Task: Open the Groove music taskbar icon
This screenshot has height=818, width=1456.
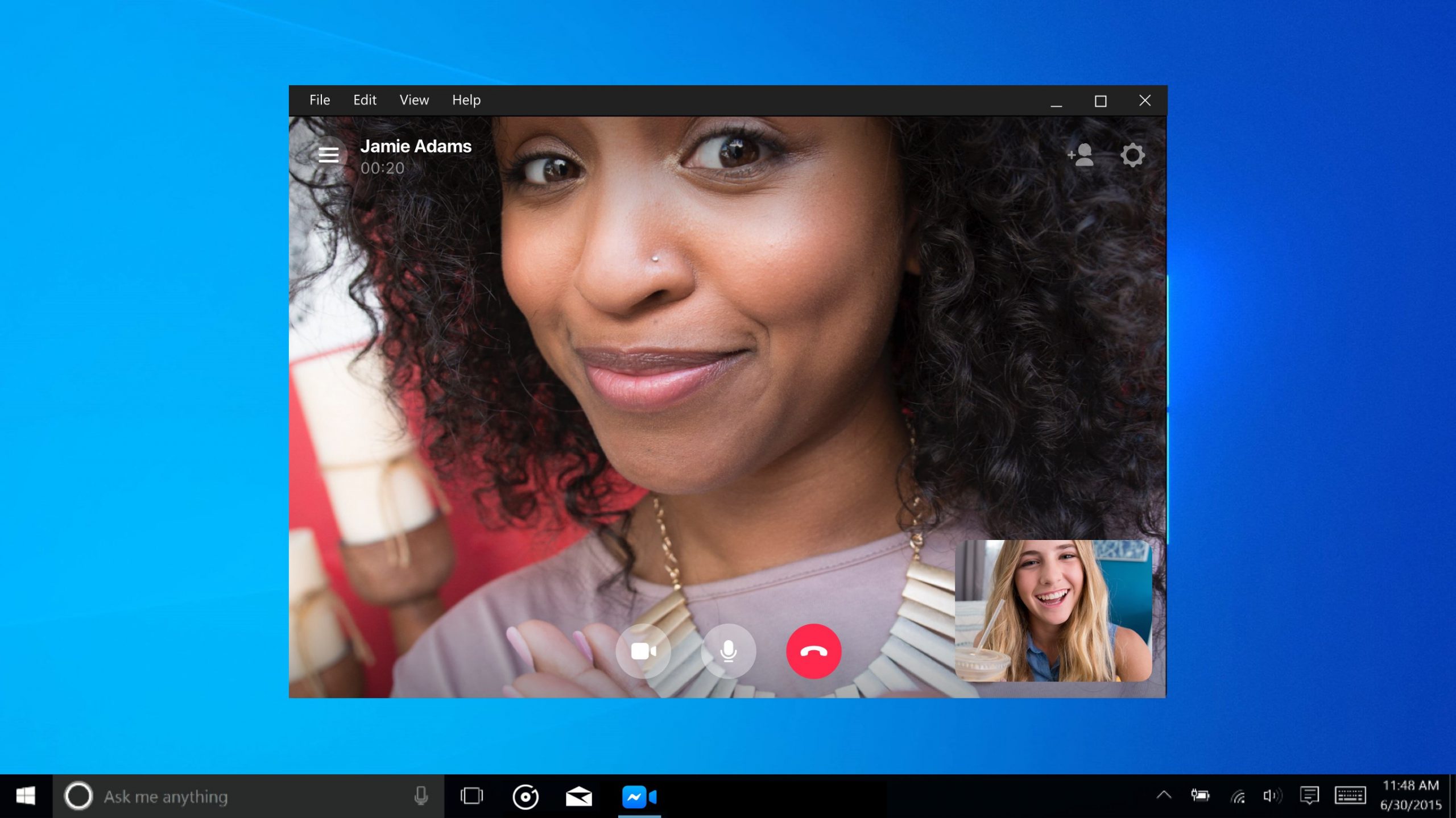Action: [x=525, y=796]
